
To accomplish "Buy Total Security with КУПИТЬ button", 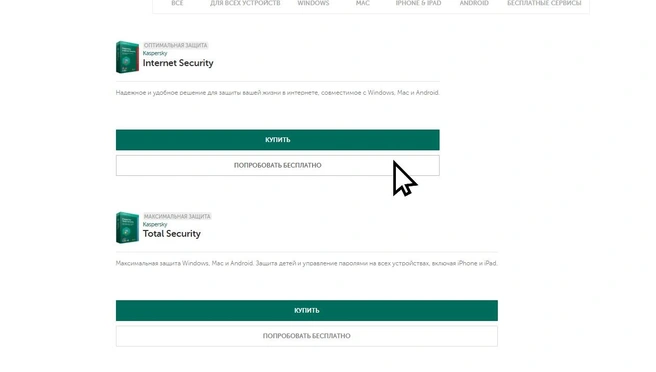I will tap(307, 310).
